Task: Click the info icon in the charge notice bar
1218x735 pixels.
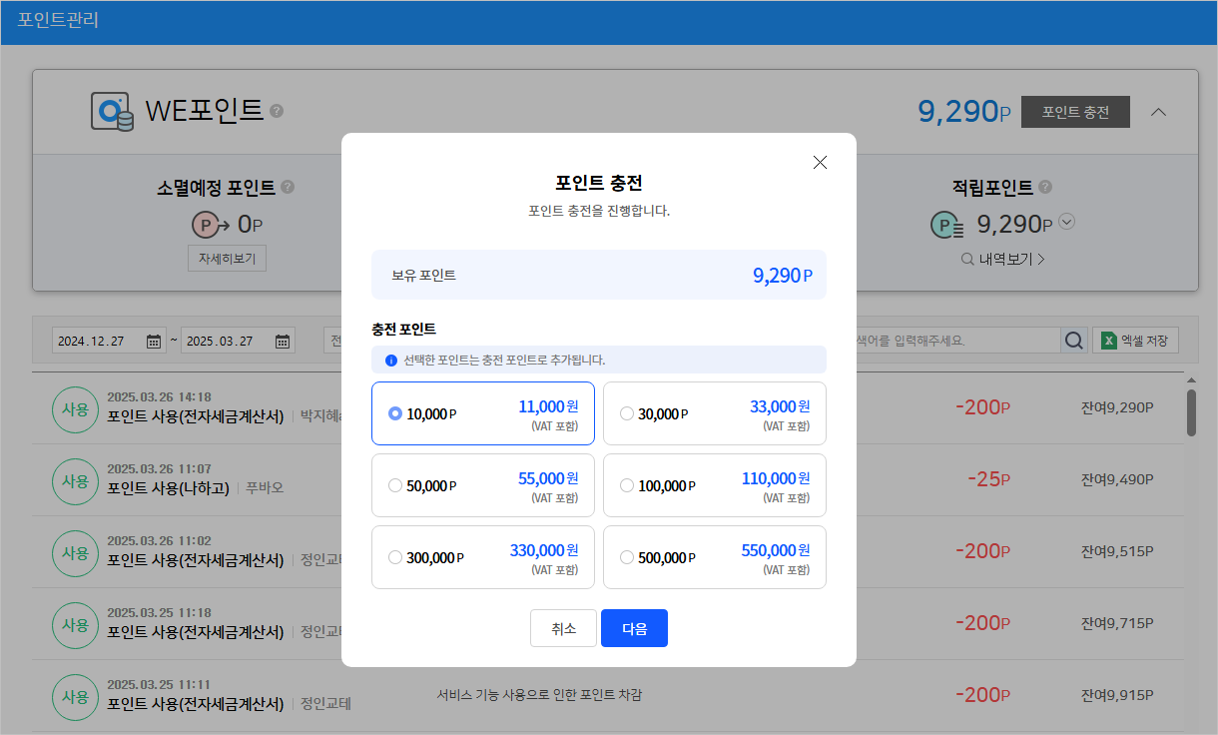Action: pos(390,359)
